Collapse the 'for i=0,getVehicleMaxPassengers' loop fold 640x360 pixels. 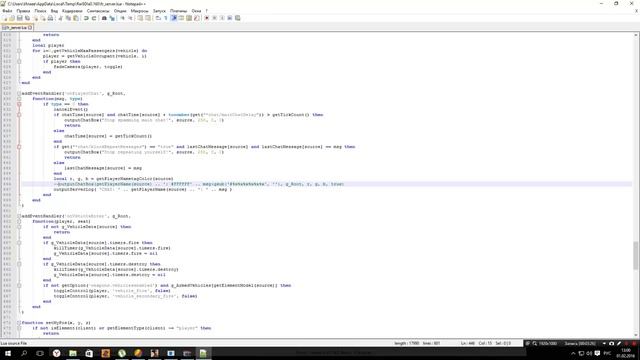coord(19,51)
